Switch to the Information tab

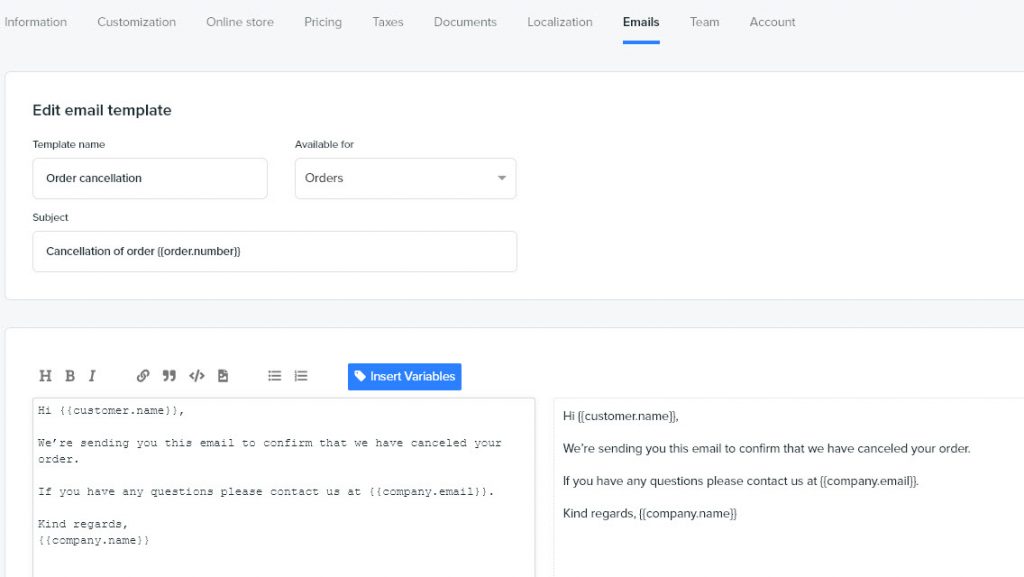[x=35, y=22]
